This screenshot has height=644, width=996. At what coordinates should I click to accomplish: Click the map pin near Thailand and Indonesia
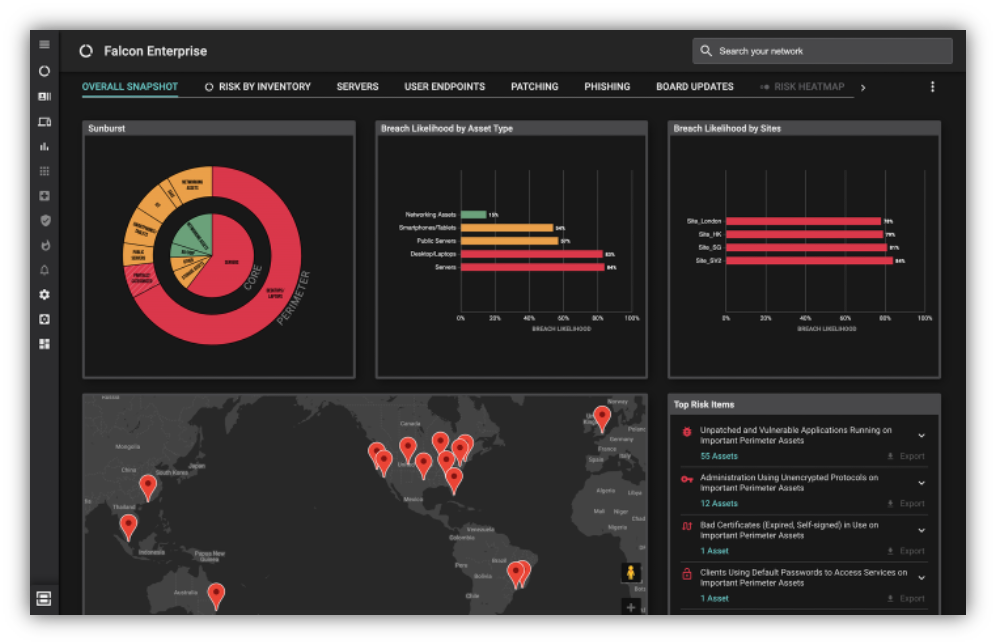click(x=128, y=528)
